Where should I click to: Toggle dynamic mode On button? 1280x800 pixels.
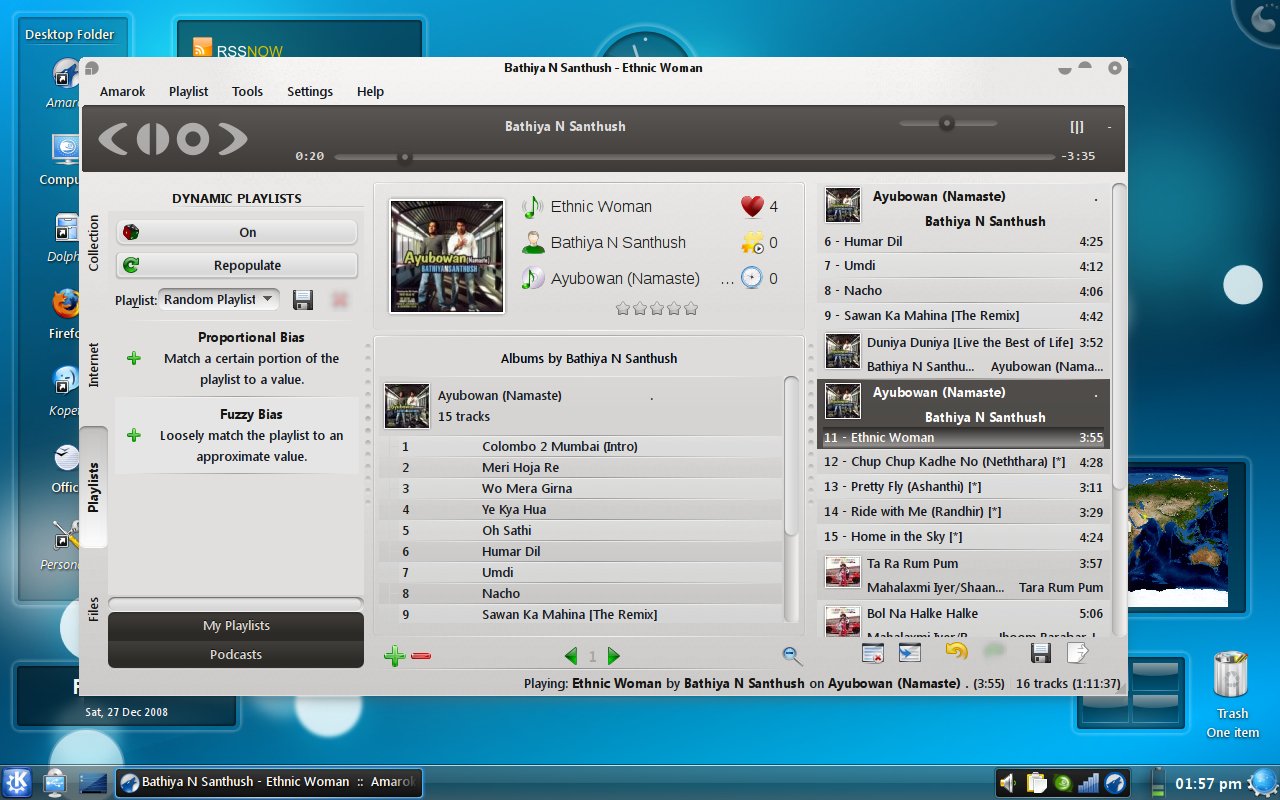237,232
